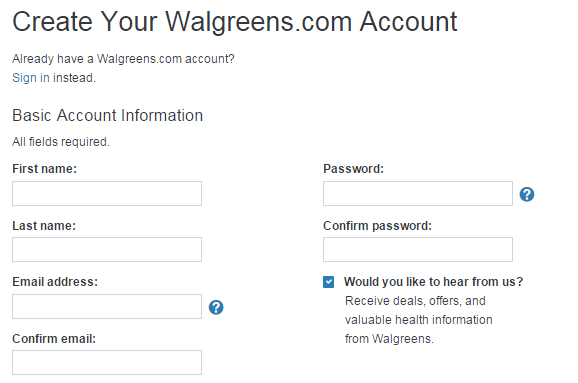Click the Confirm password label text
The height and width of the screenshot is (383, 578).
tap(377, 226)
